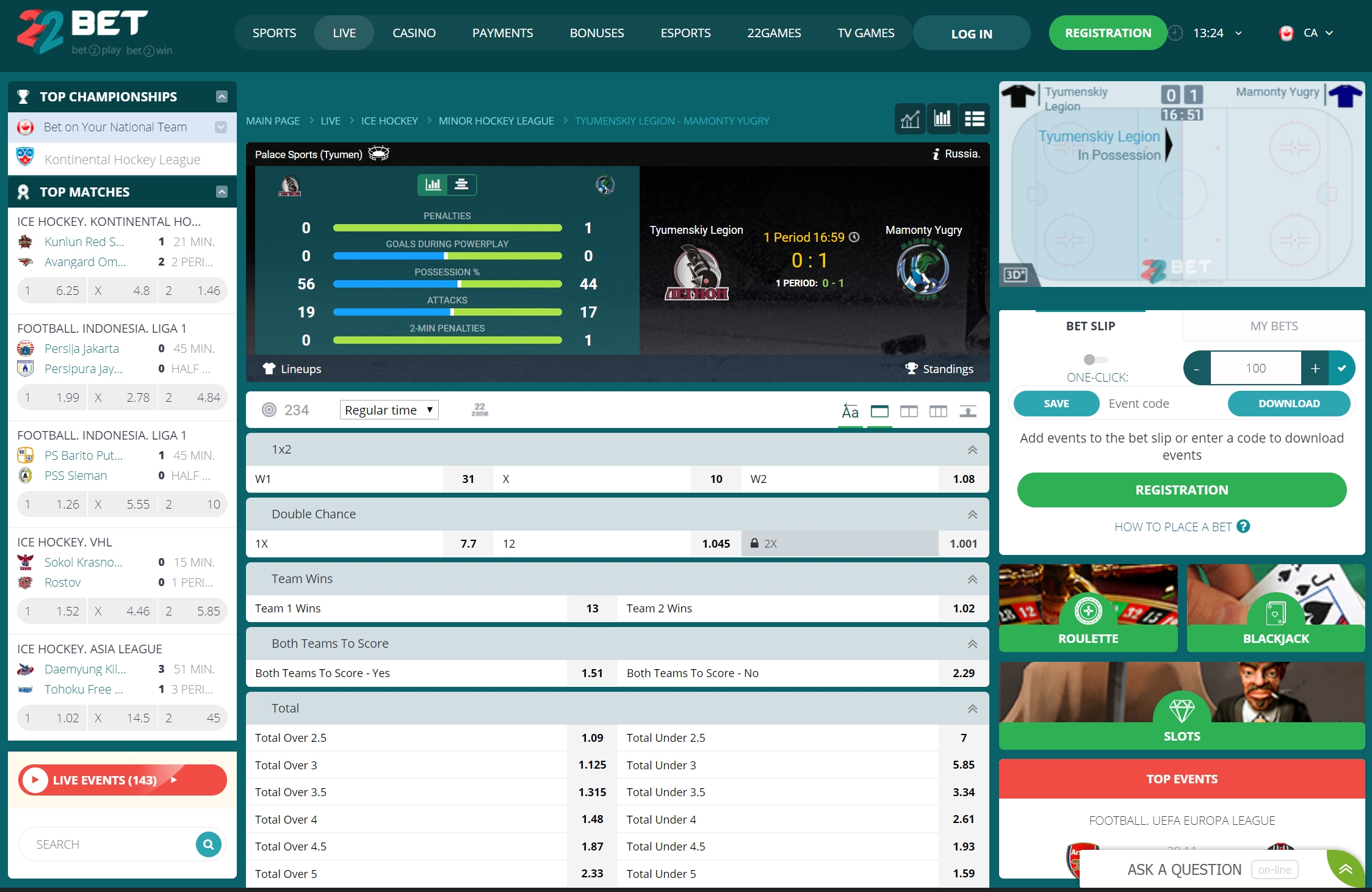The width and height of the screenshot is (1372, 892).
Task: Open the ESPORTS menu
Action: tap(685, 33)
